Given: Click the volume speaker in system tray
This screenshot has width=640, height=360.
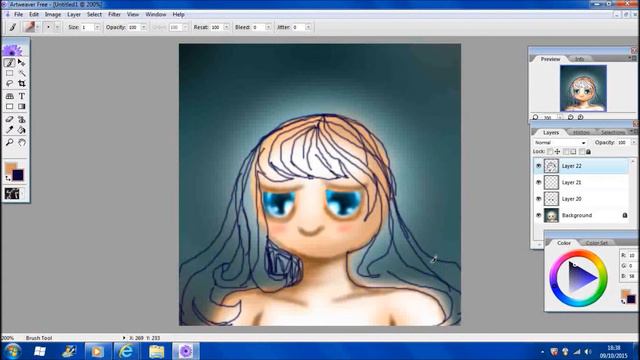Looking at the screenshot, I should pyautogui.click(x=588, y=351).
